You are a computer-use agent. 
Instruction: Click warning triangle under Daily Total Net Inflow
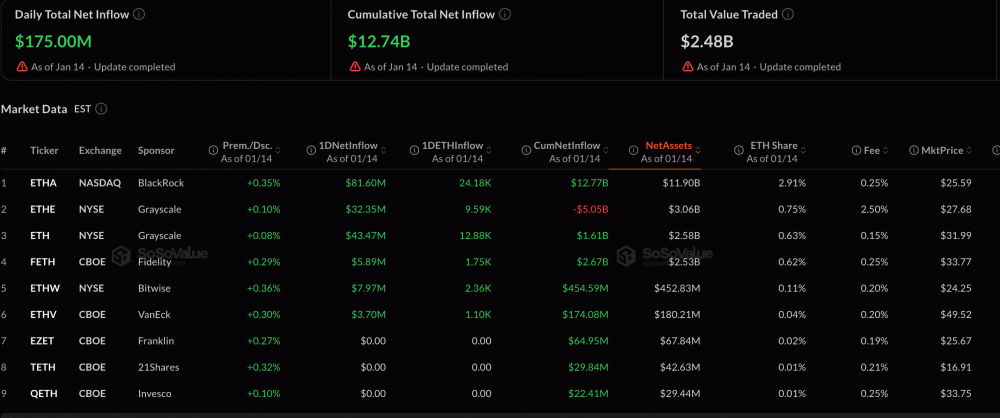[x=22, y=67]
